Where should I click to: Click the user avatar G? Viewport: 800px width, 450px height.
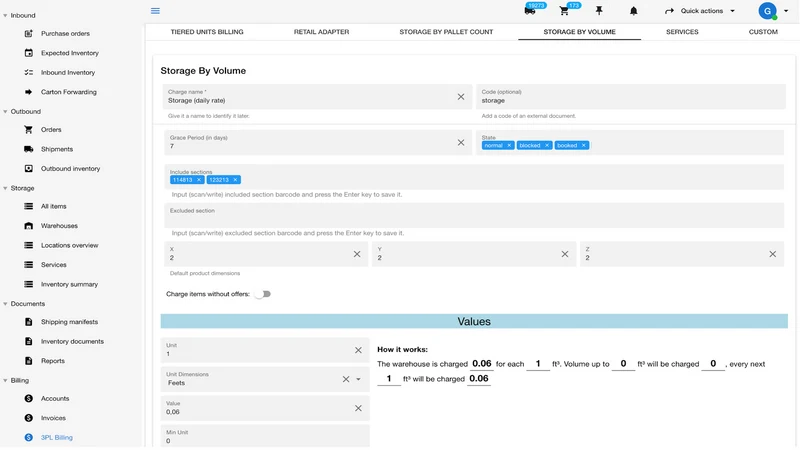pos(767,11)
